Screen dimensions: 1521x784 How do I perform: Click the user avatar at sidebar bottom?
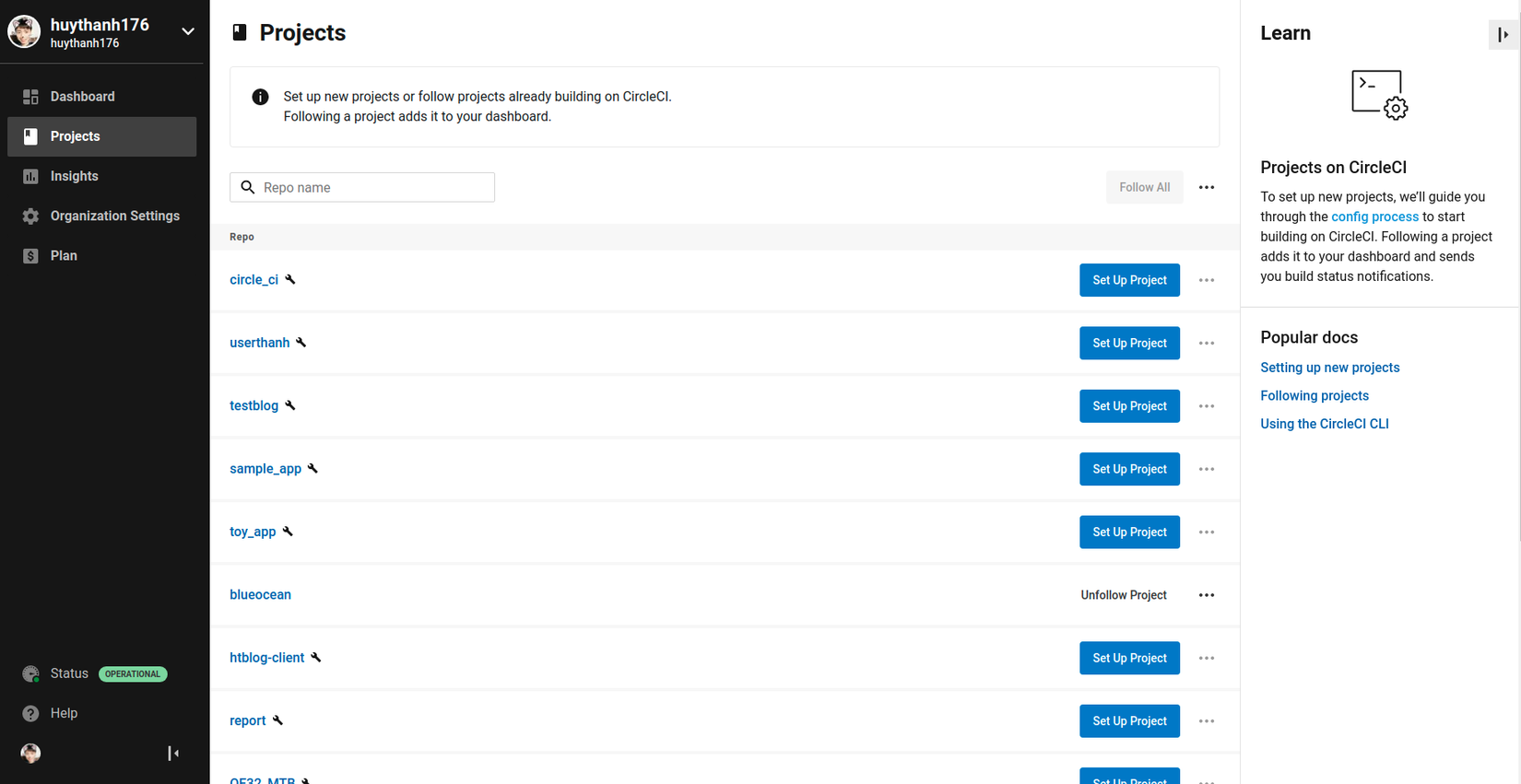(30, 754)
